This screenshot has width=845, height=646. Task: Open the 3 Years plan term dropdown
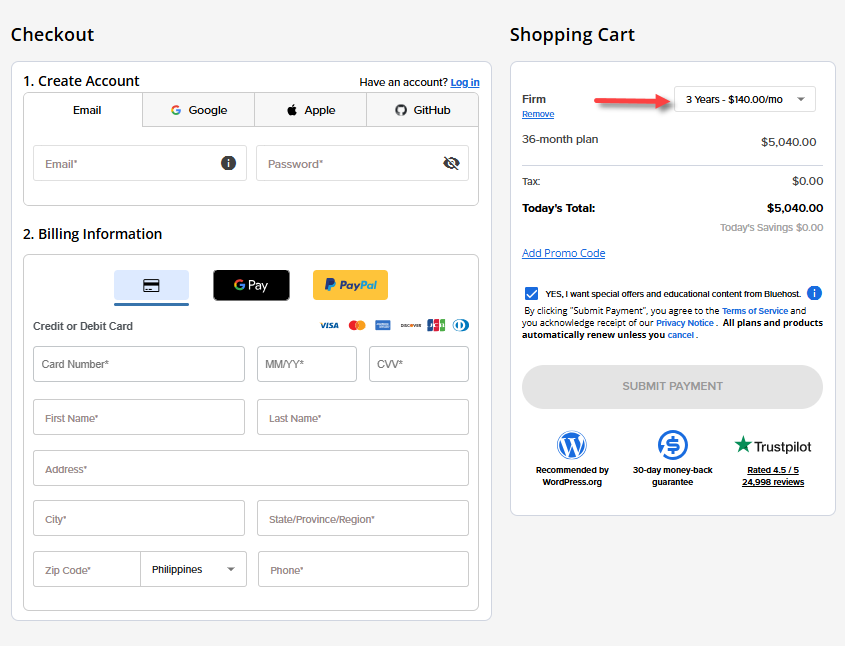point(744,99)
